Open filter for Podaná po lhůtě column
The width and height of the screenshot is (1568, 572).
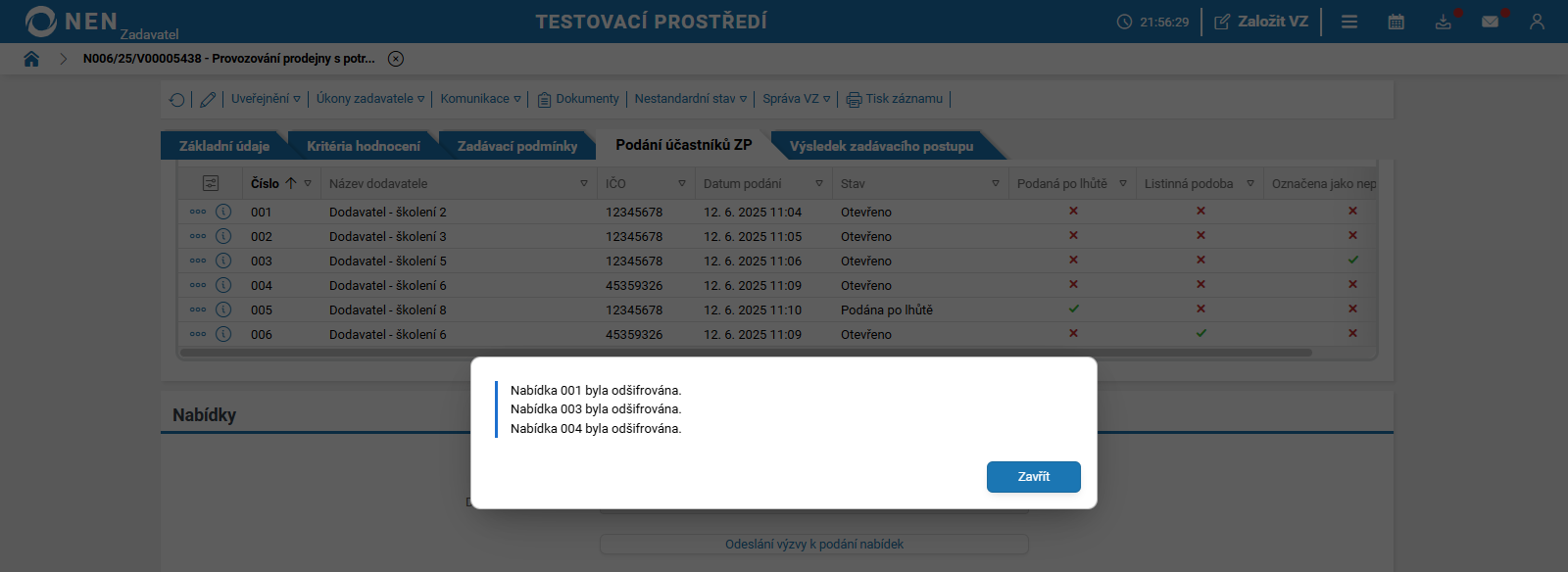(1123, 183)
